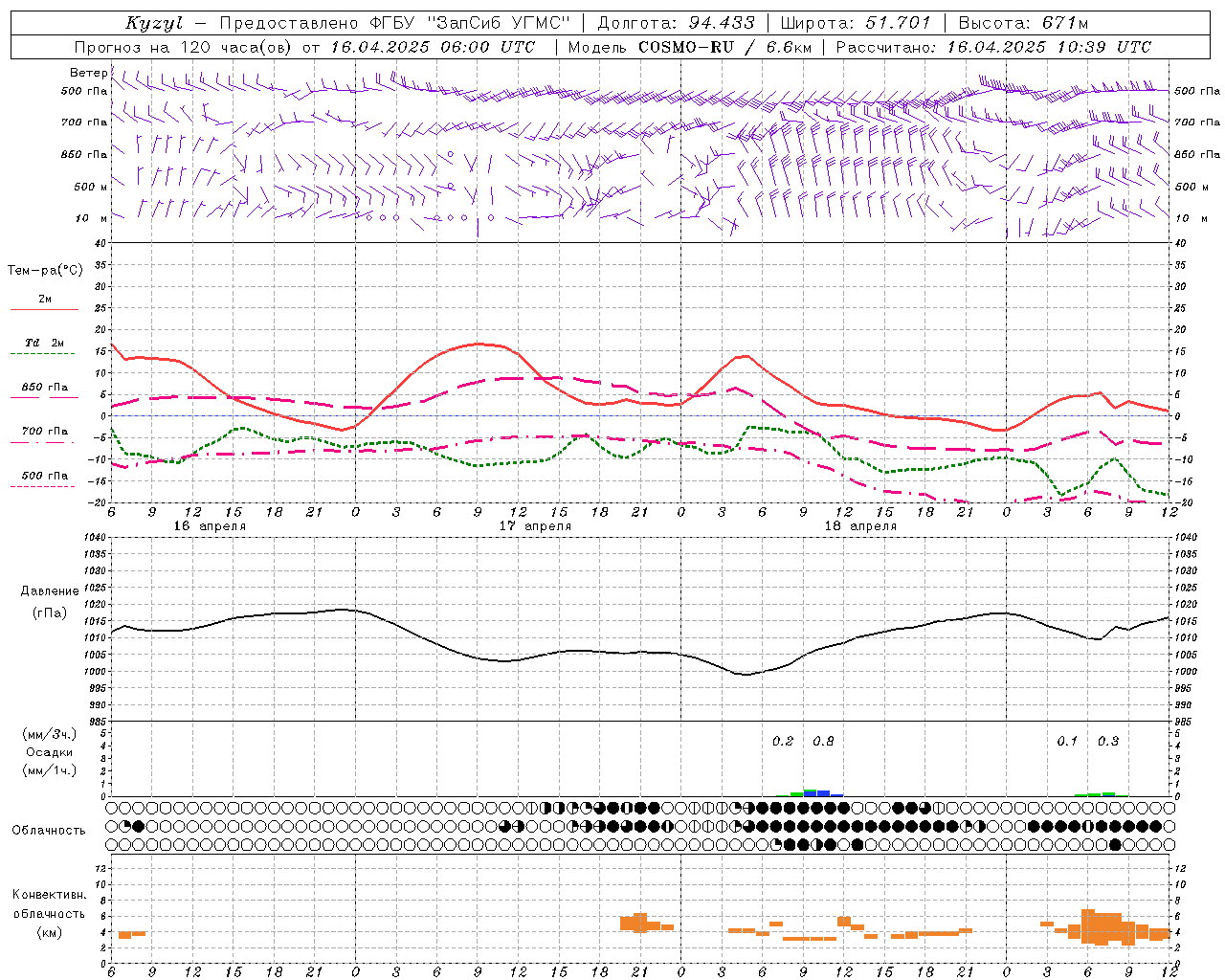Click the "Kyzyl" station name in the header
The image size is (1225, 980).
154,23
